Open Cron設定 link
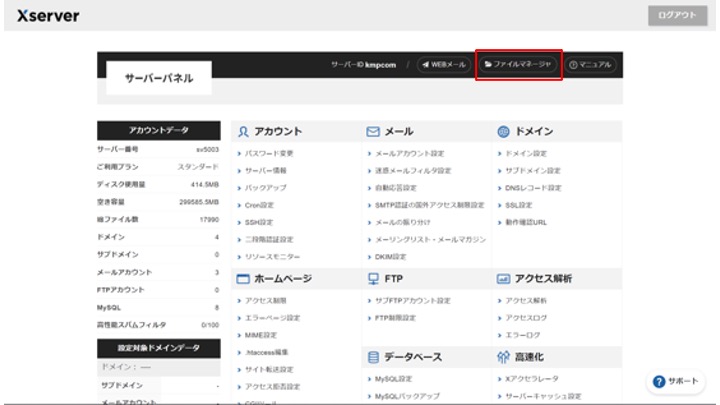 click(259, 205)
